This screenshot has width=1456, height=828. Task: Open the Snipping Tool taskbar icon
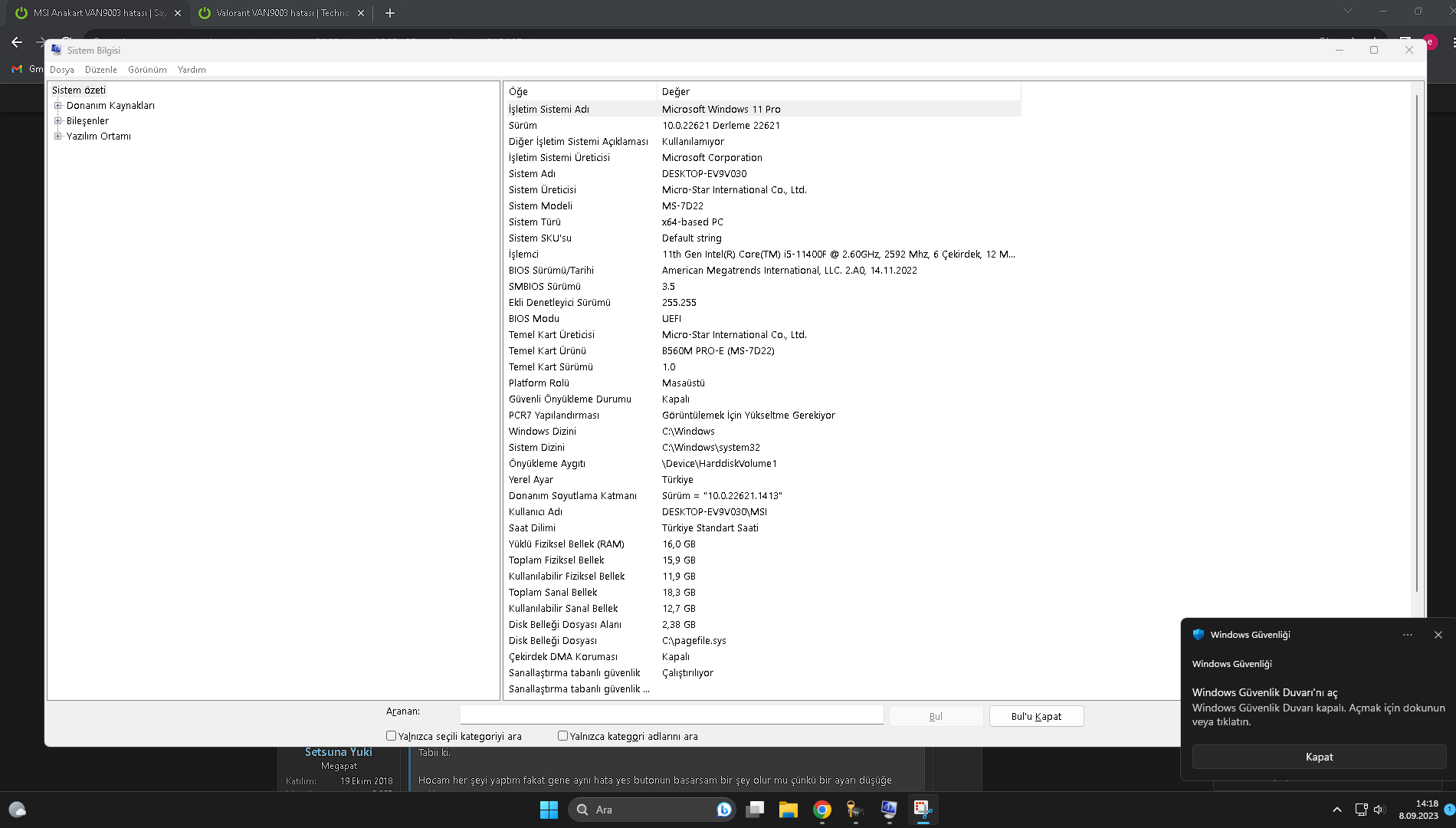923,810
